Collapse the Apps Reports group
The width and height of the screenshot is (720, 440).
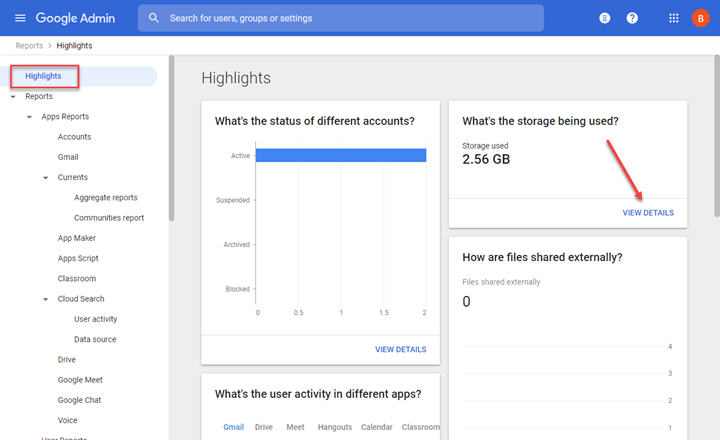(29, 117)
